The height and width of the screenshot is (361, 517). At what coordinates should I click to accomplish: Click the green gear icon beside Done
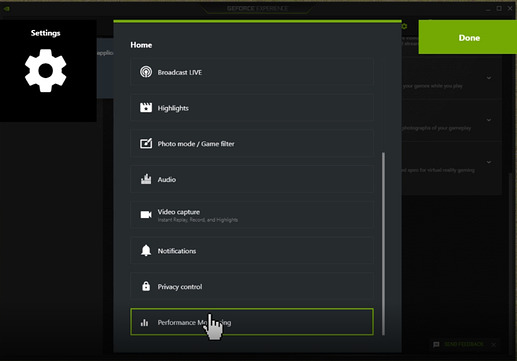pos(404,26)
